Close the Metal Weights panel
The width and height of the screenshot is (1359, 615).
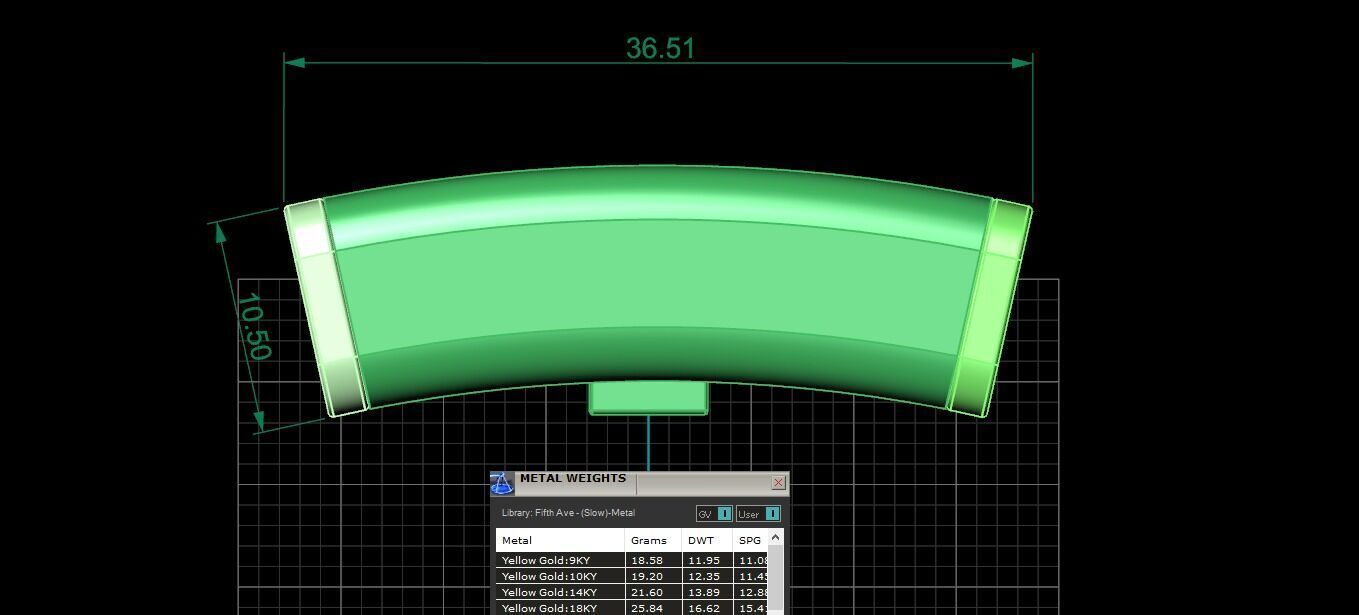click(778, 483)
